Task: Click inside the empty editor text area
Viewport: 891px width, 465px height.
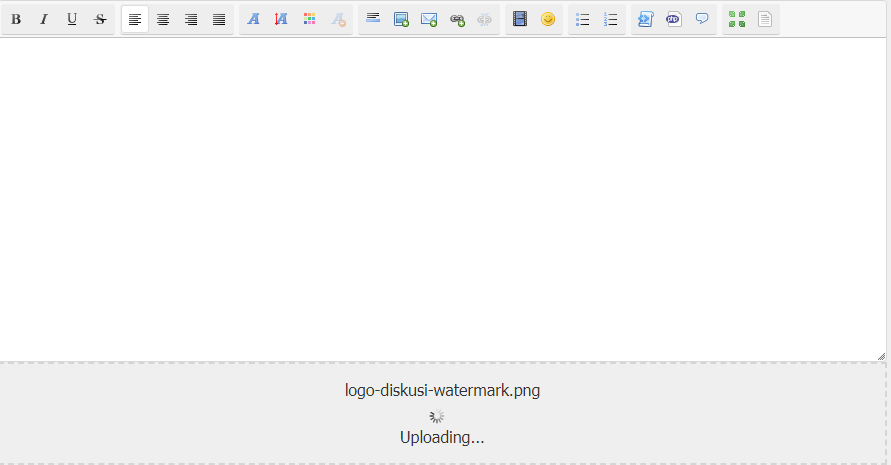Action: pos(440,200)
